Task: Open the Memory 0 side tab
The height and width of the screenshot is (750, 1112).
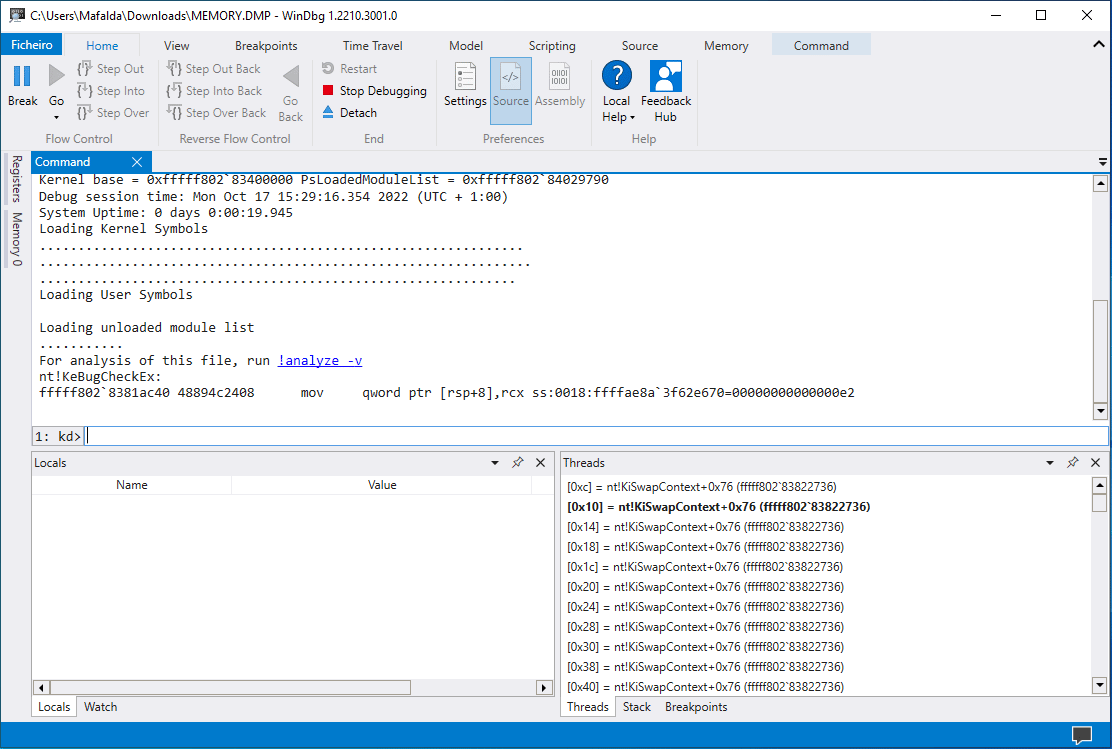Action: click(x=16, y=239)
